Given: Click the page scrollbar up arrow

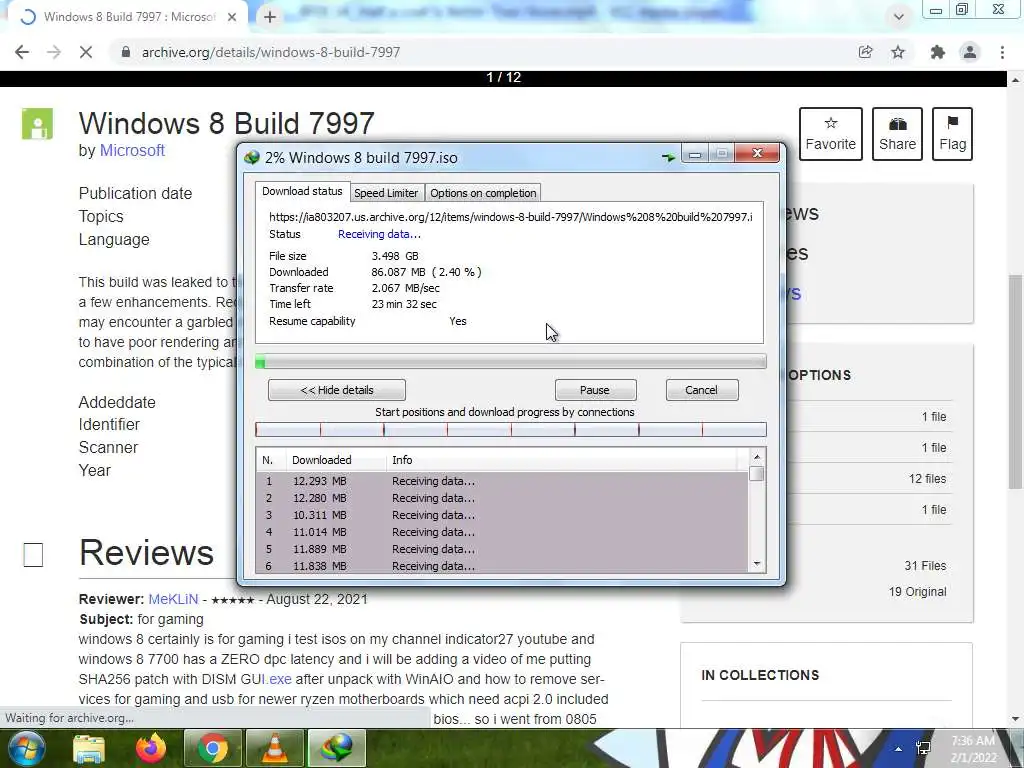Looking at the screenshot, I should (1015, 80).
